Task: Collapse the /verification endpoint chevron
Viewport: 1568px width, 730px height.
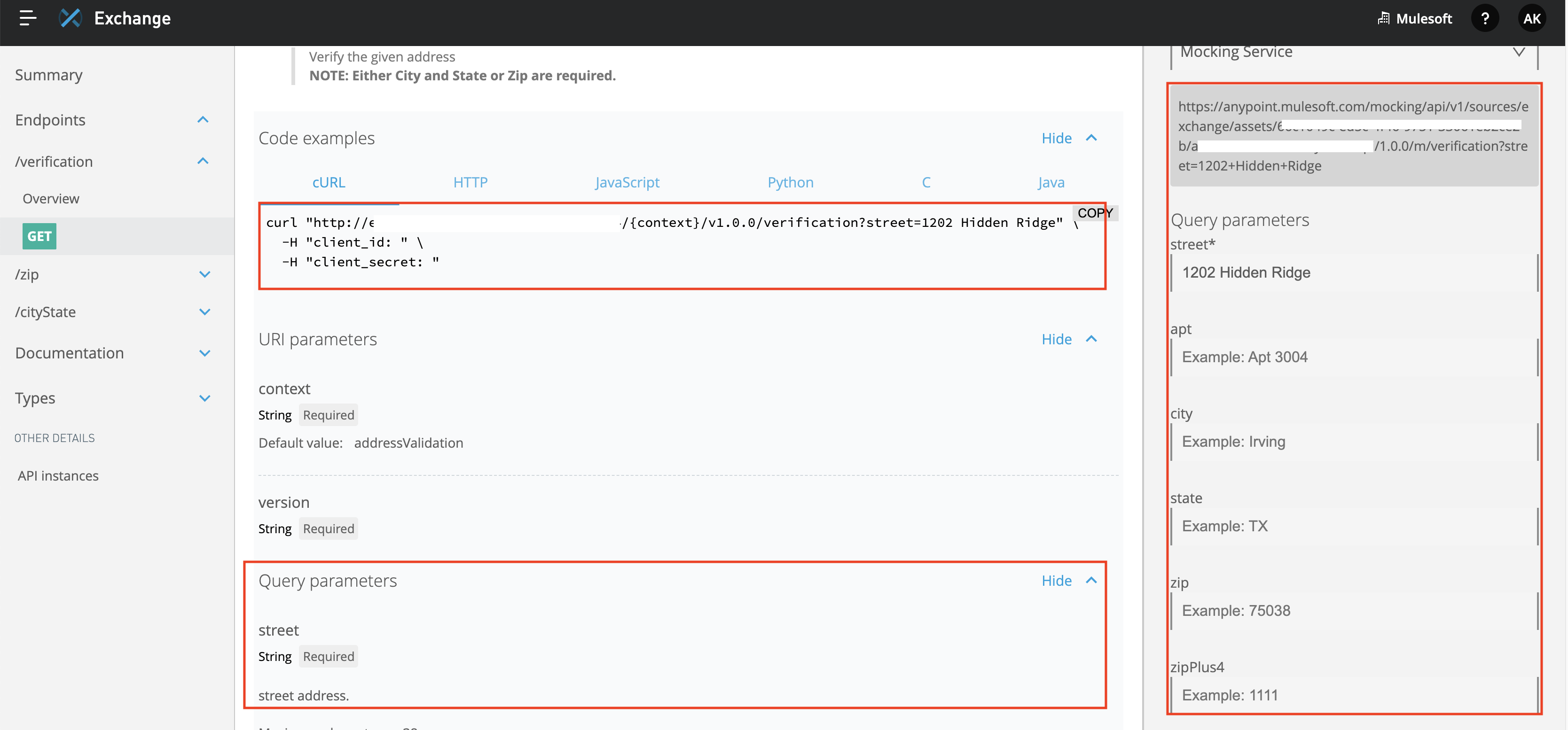Action: coord(203,161)
